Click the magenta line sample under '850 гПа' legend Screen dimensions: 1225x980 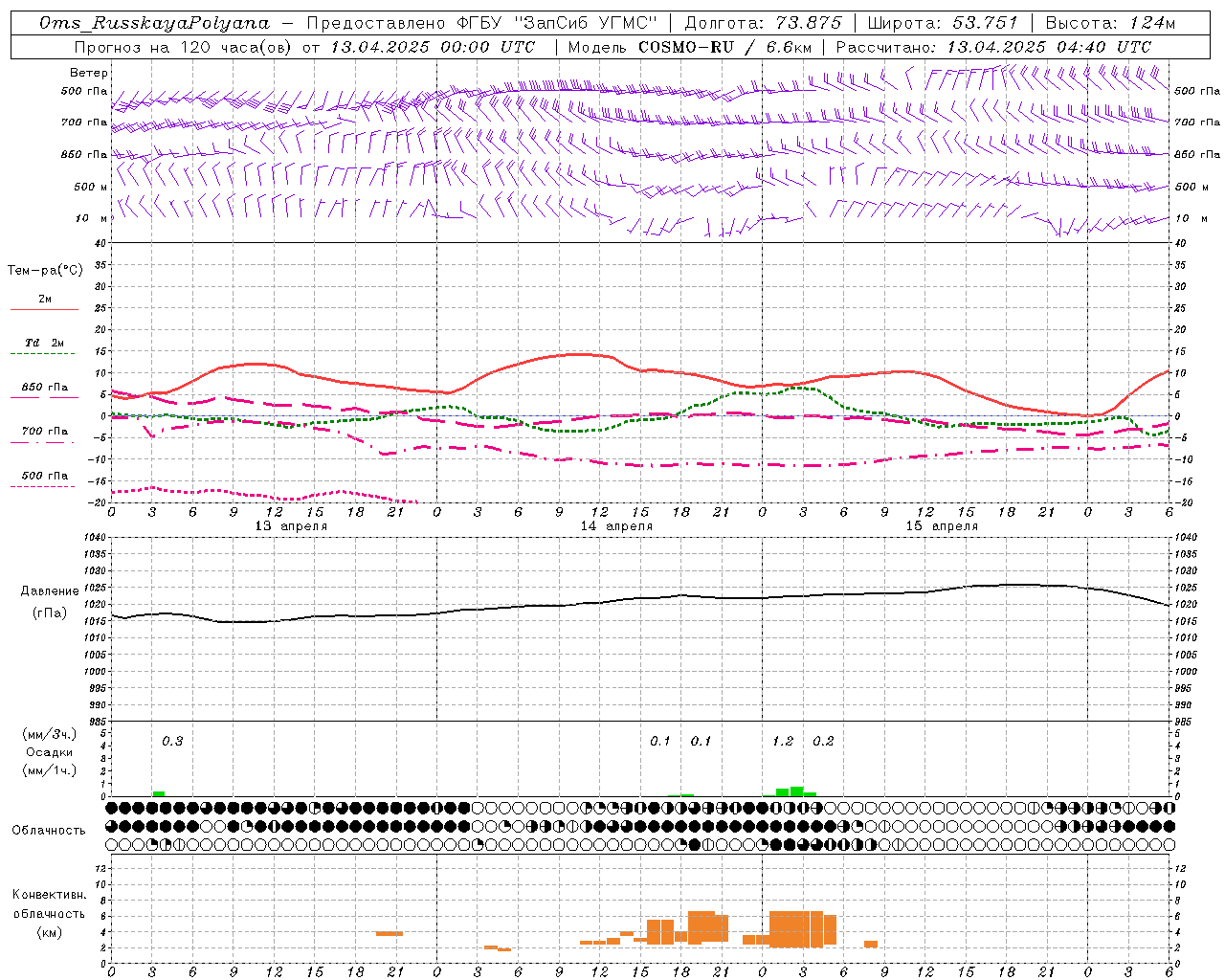(44, 398)
